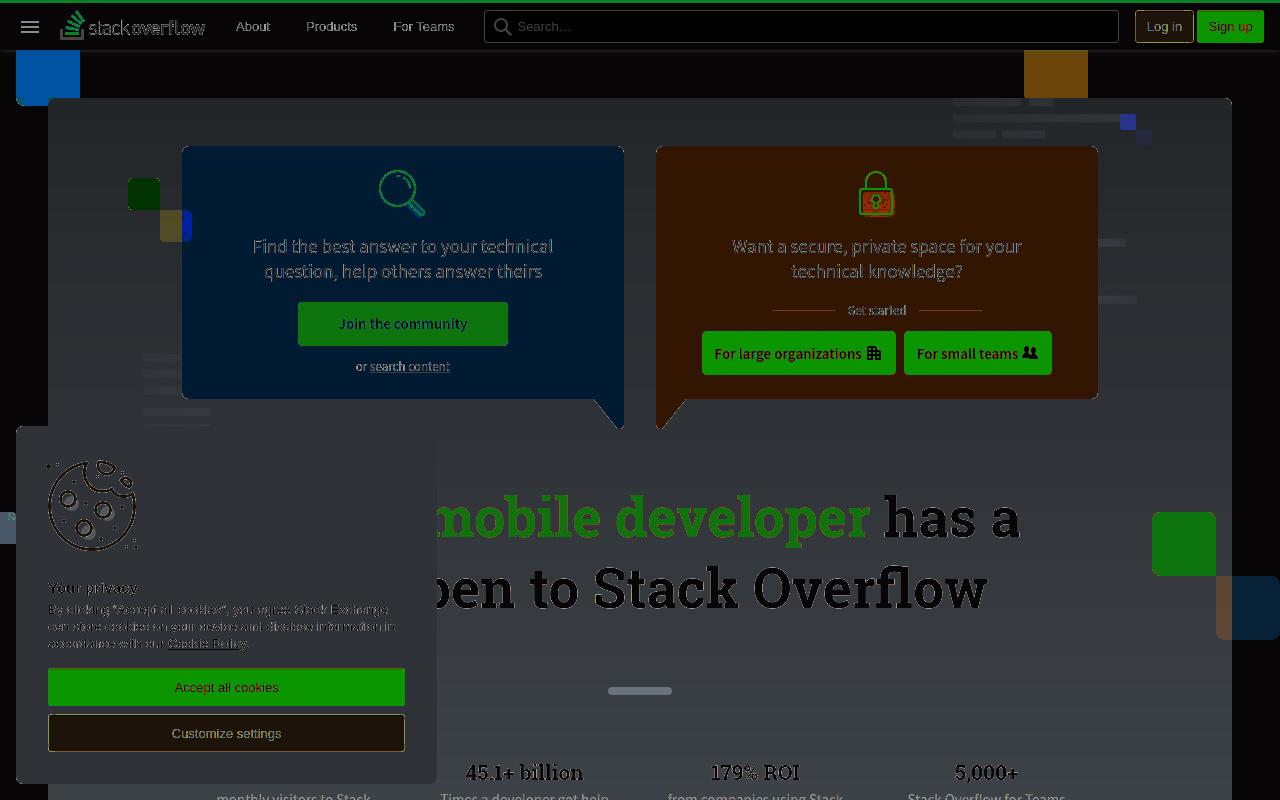Click For small teams button

coord(978,353)
